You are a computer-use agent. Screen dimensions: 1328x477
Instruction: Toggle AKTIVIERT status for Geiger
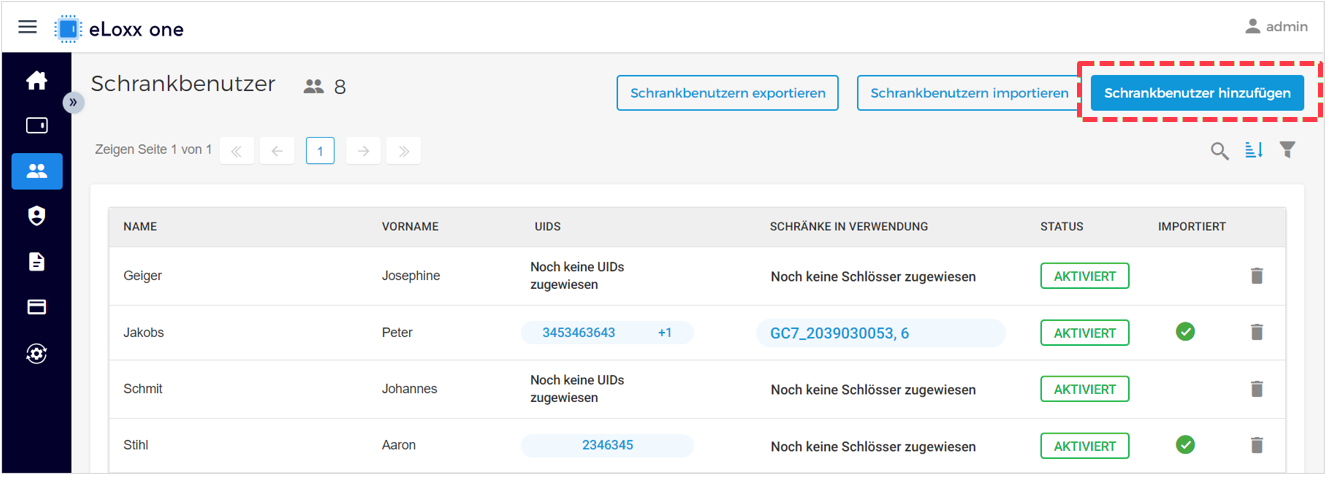(1085, 276)
